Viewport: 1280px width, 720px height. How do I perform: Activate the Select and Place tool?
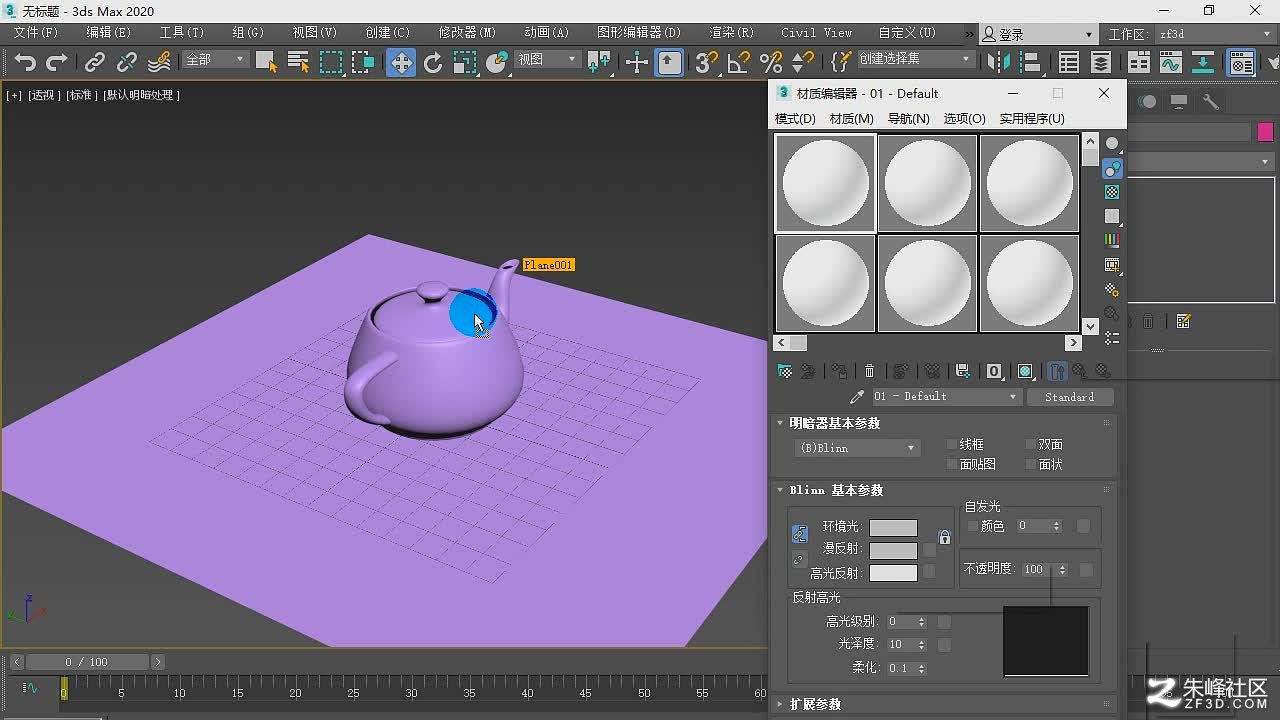coord(498,63)
